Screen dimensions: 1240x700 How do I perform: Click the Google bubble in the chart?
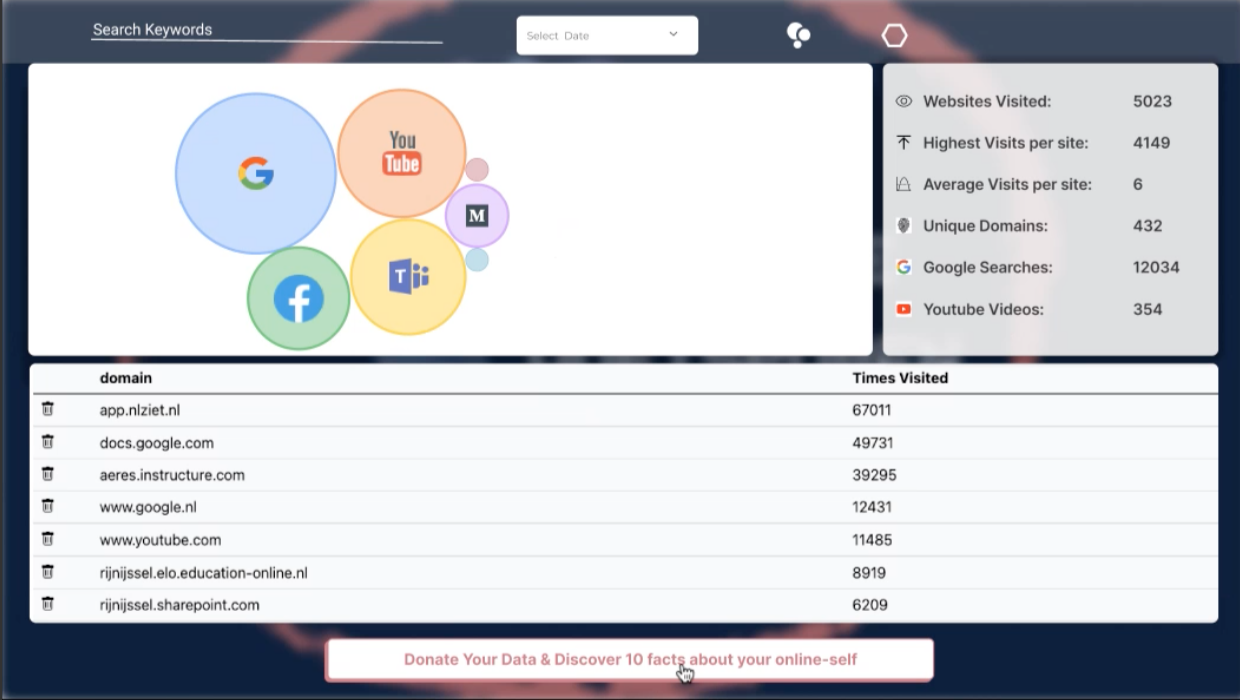click(256, 173)
